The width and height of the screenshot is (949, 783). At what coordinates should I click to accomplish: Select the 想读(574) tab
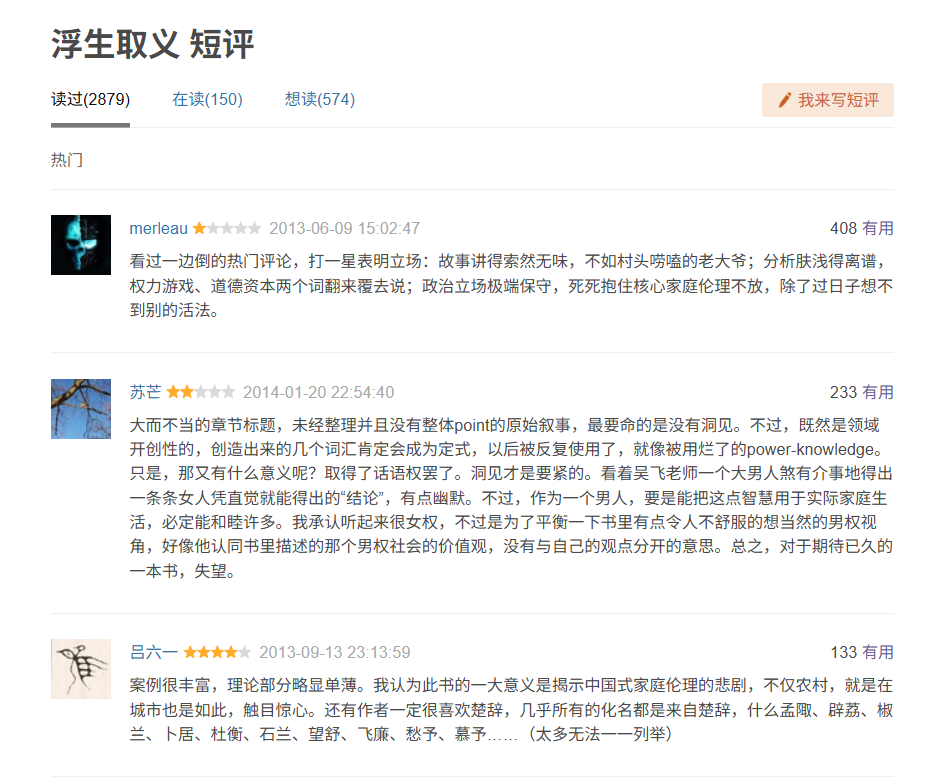pyautogui.click(x=319, y=99)
